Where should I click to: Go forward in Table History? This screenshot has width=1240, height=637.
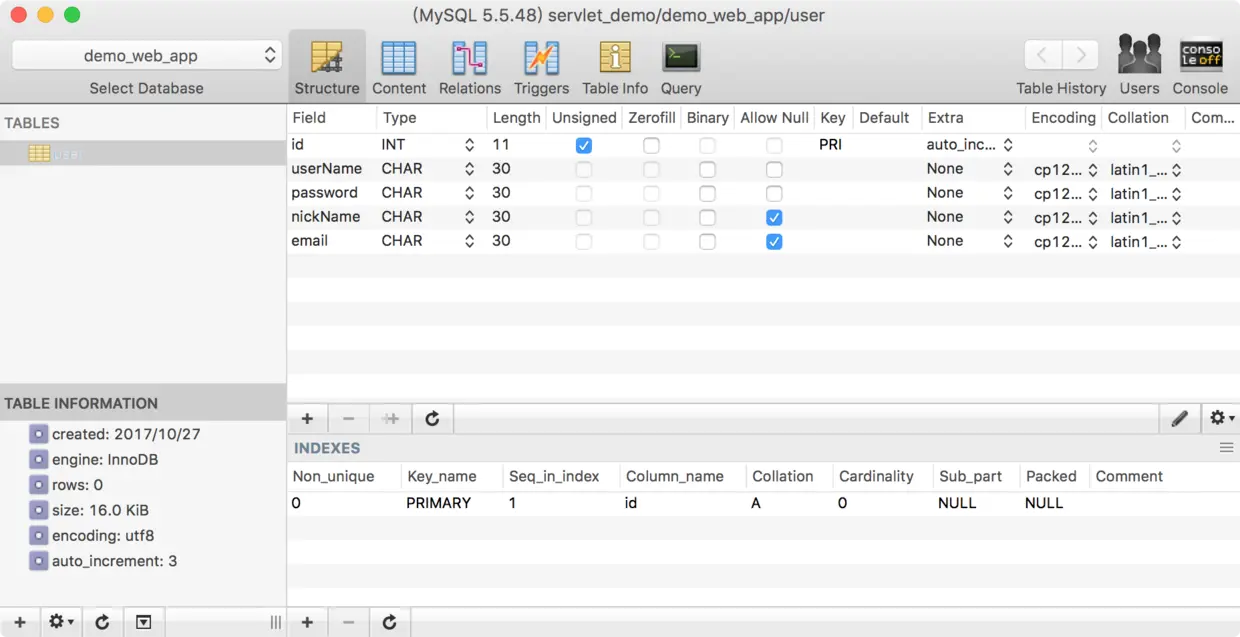tap(1080, 55)
